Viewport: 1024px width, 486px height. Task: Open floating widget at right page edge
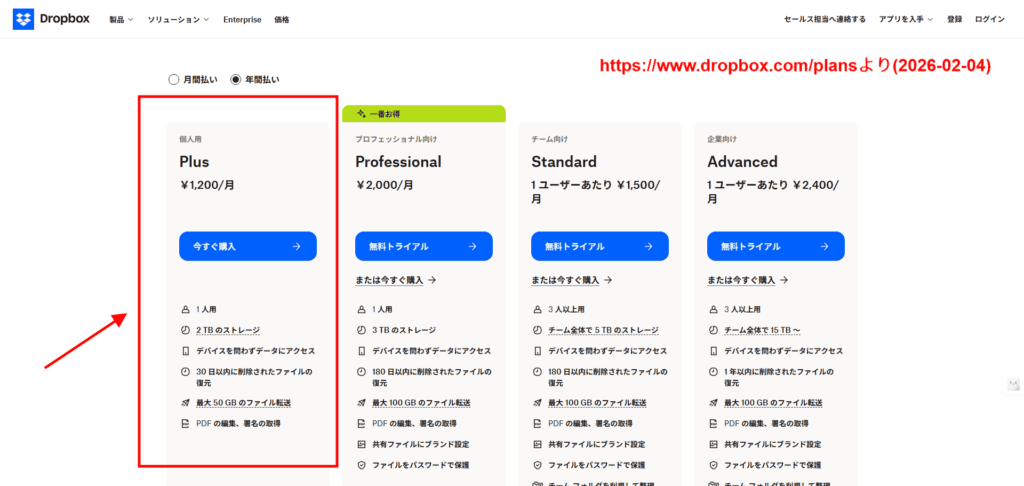click(x=1013, y=384)
